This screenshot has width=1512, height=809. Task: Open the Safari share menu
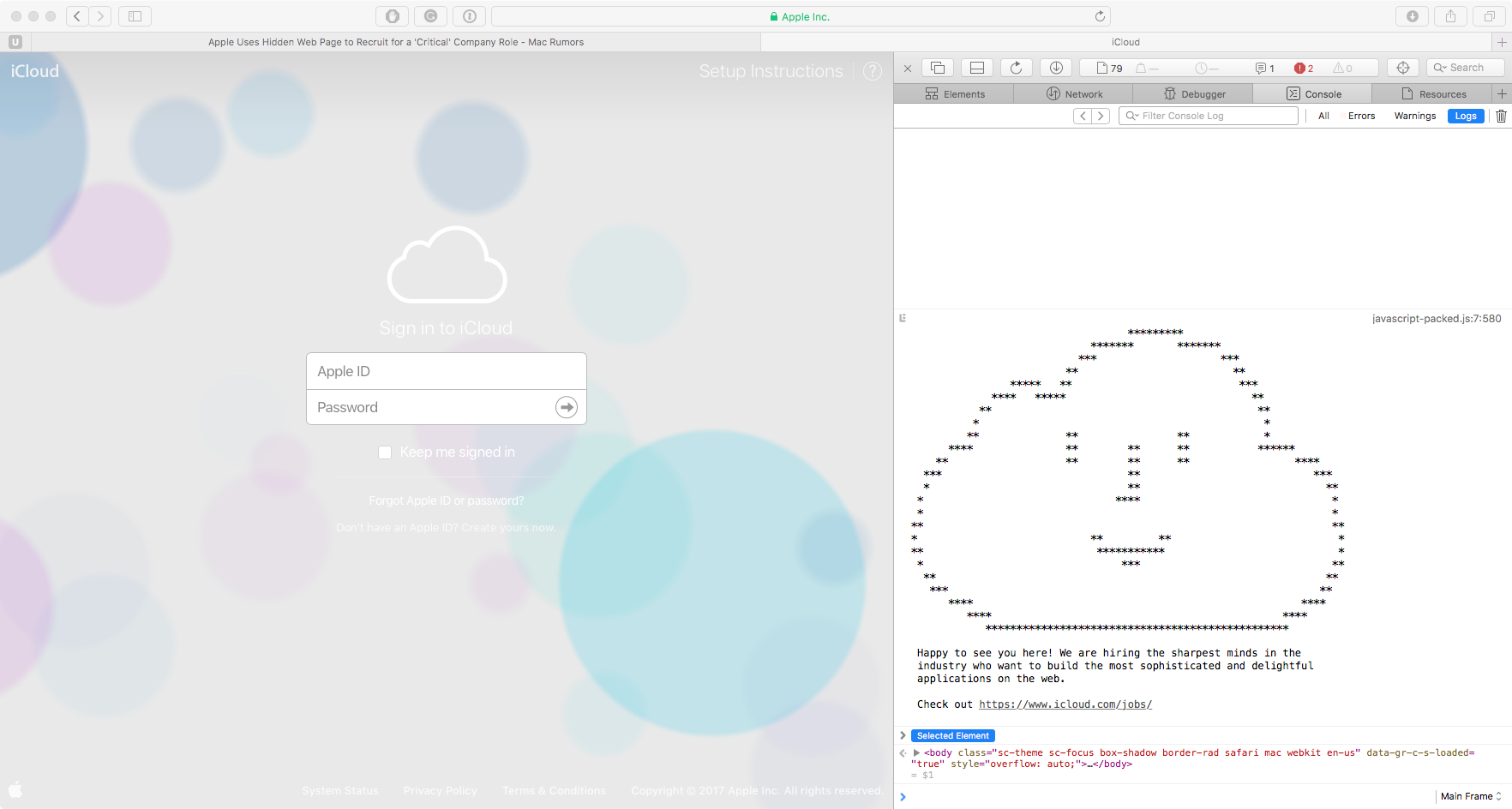point(1450,16)
